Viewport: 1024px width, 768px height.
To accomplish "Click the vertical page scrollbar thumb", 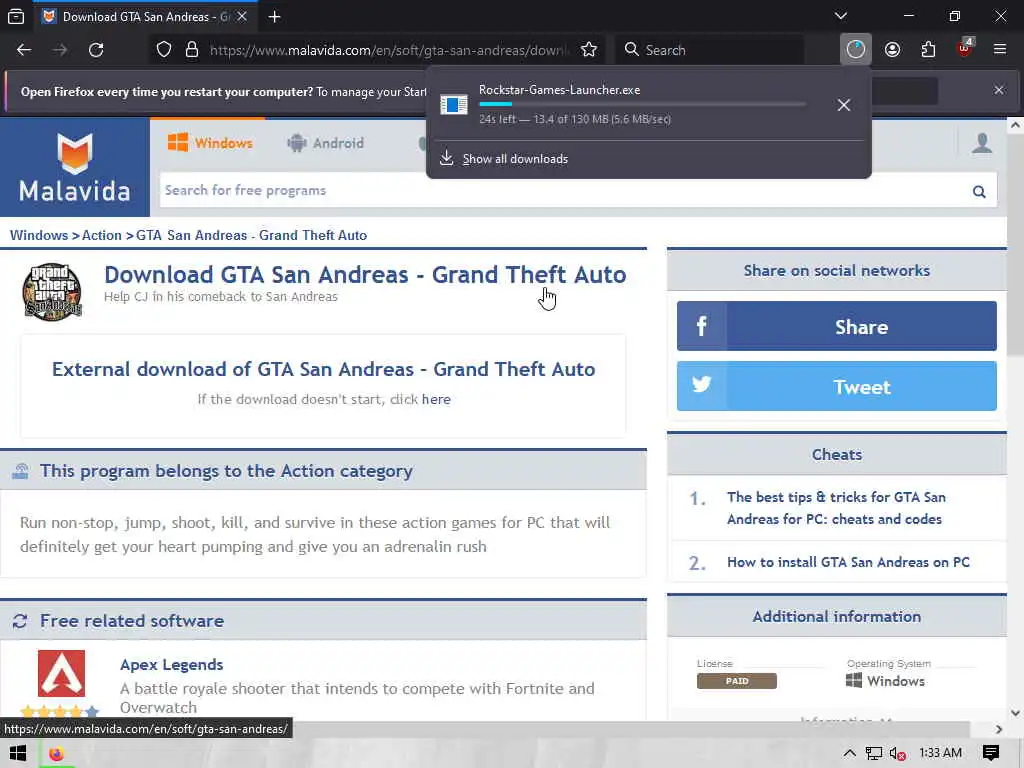I will (x=1015, y=248).
